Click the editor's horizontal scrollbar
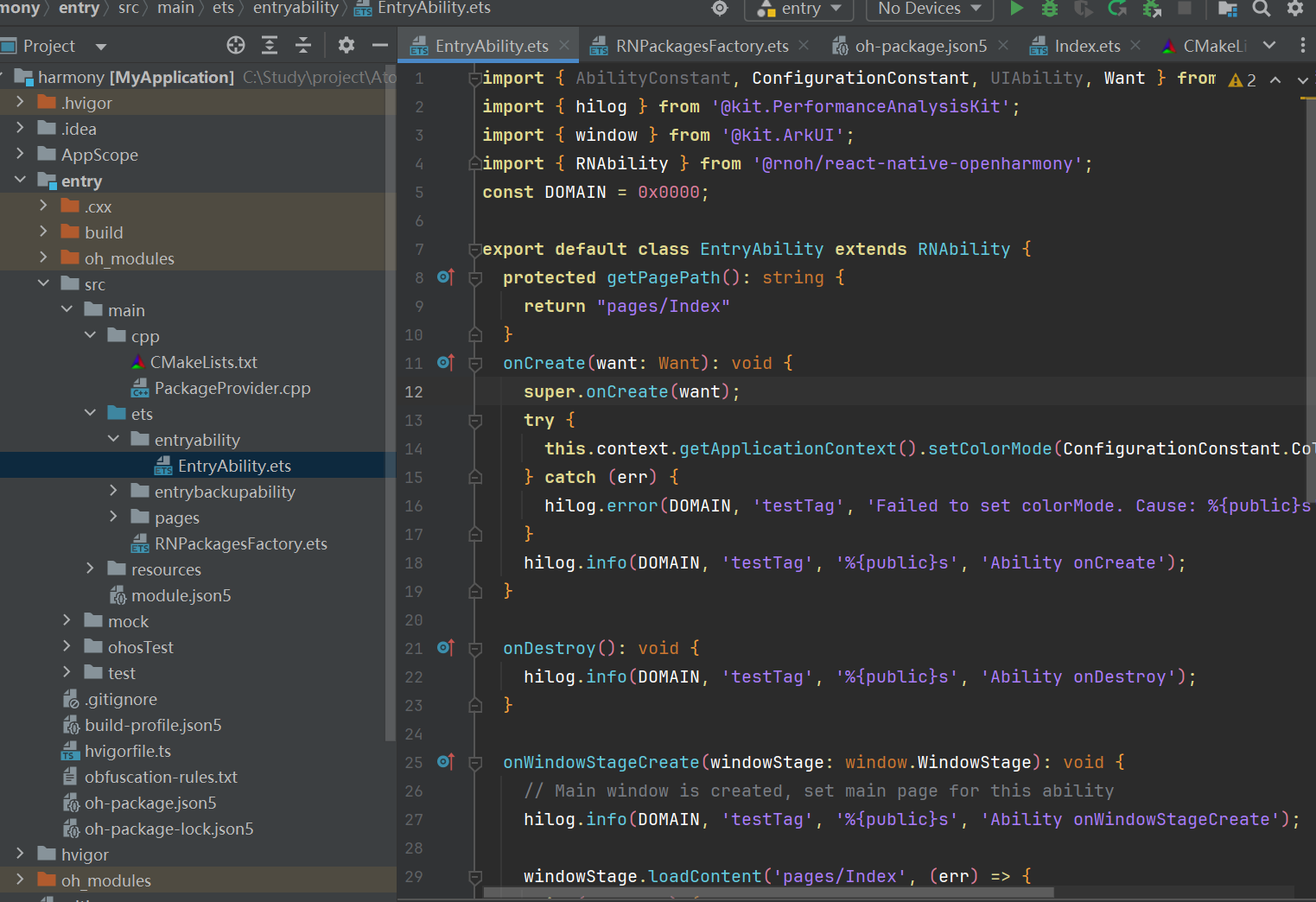 pyautogui.click(x=767, y=892)
